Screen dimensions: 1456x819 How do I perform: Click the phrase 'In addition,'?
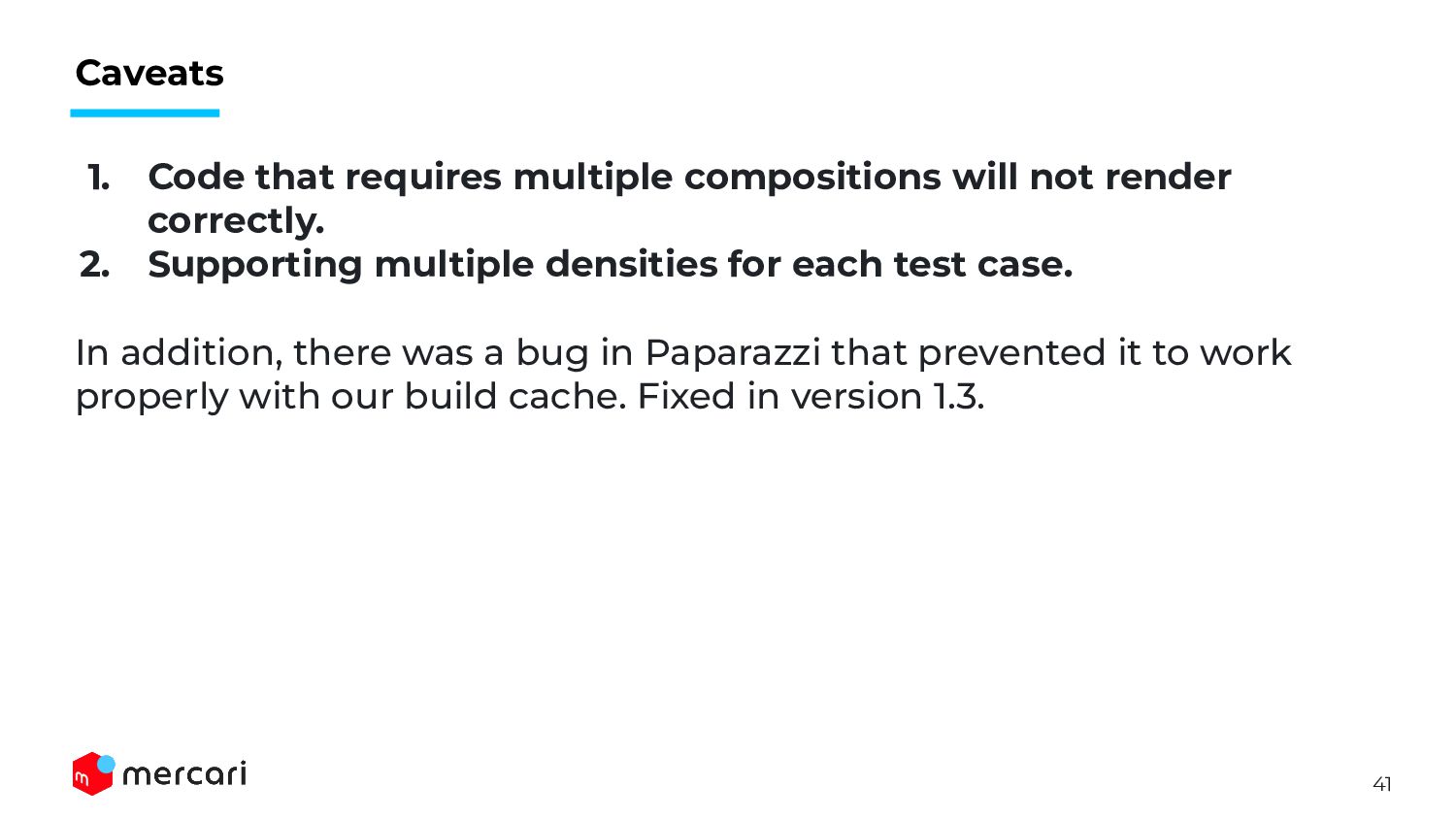[x=179, y=352]
